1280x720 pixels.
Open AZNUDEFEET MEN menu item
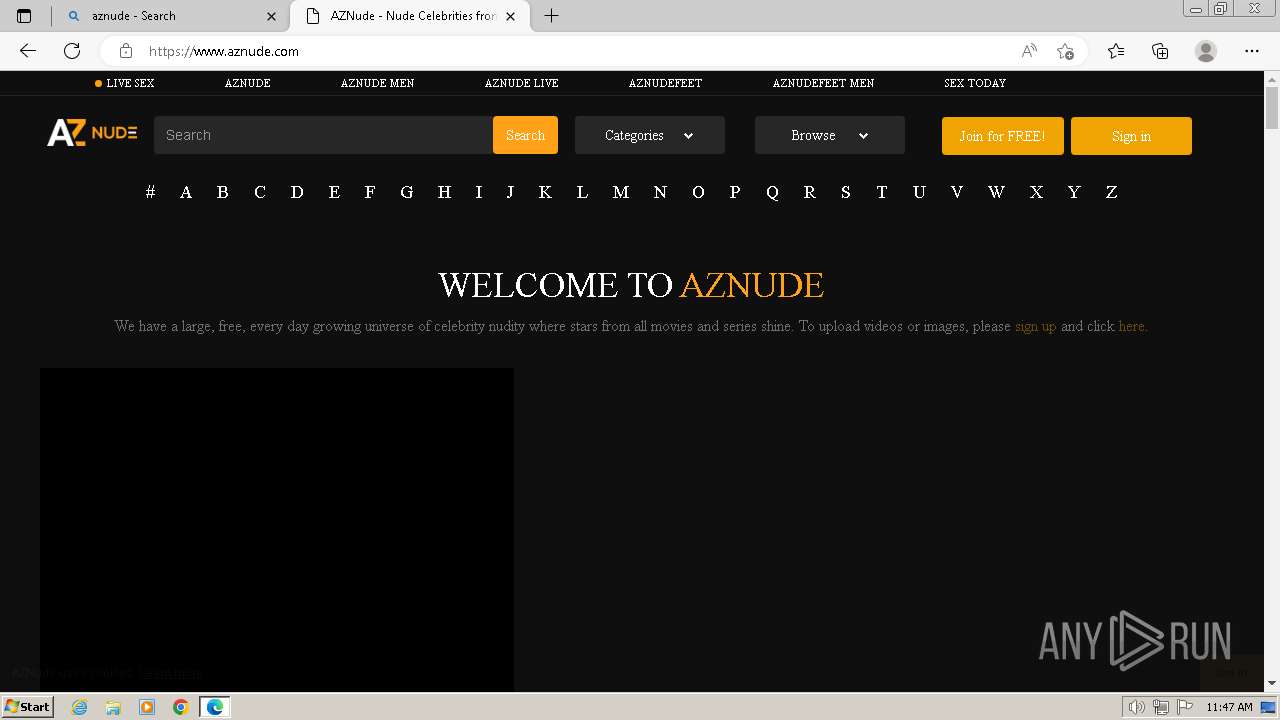[x=823, y=83]
